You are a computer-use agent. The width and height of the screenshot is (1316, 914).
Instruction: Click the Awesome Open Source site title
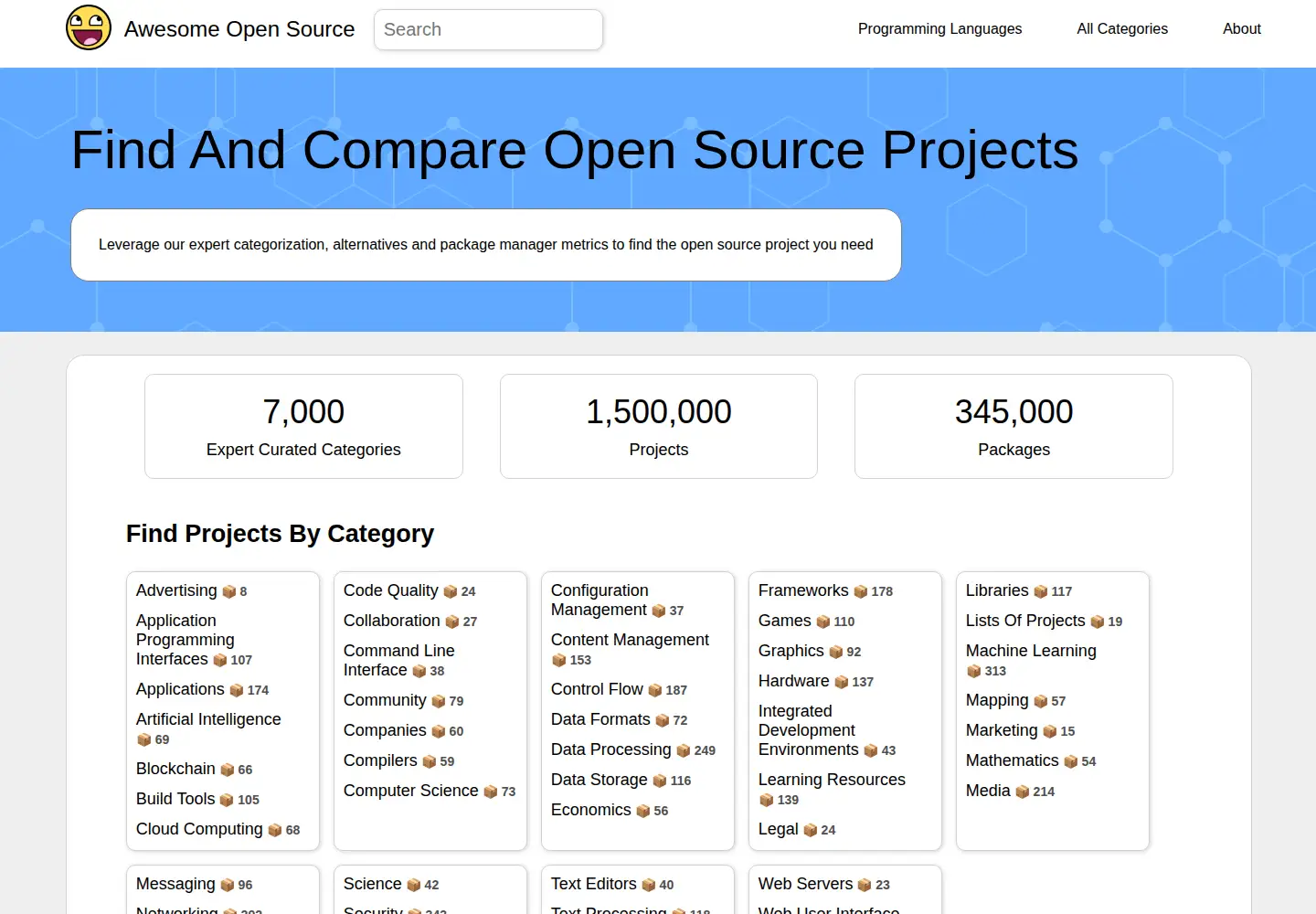pos(239,29)
